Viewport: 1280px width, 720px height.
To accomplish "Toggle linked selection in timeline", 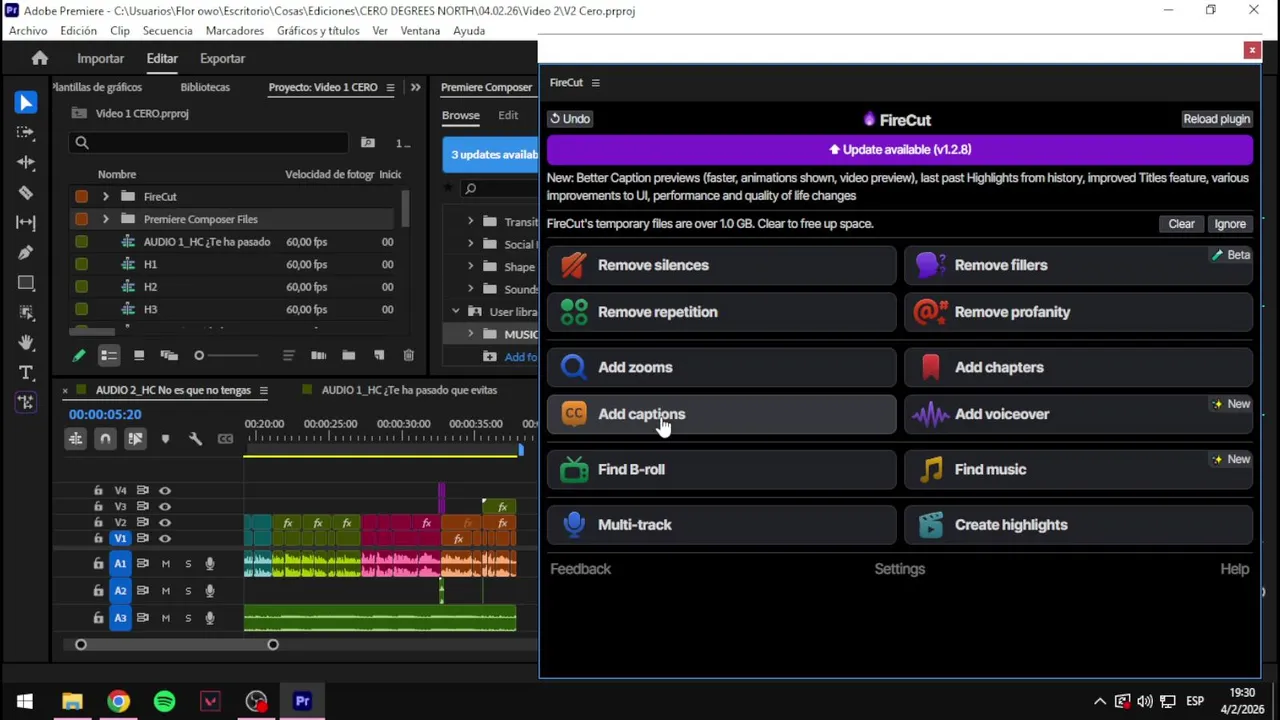I will coord(135,439).
